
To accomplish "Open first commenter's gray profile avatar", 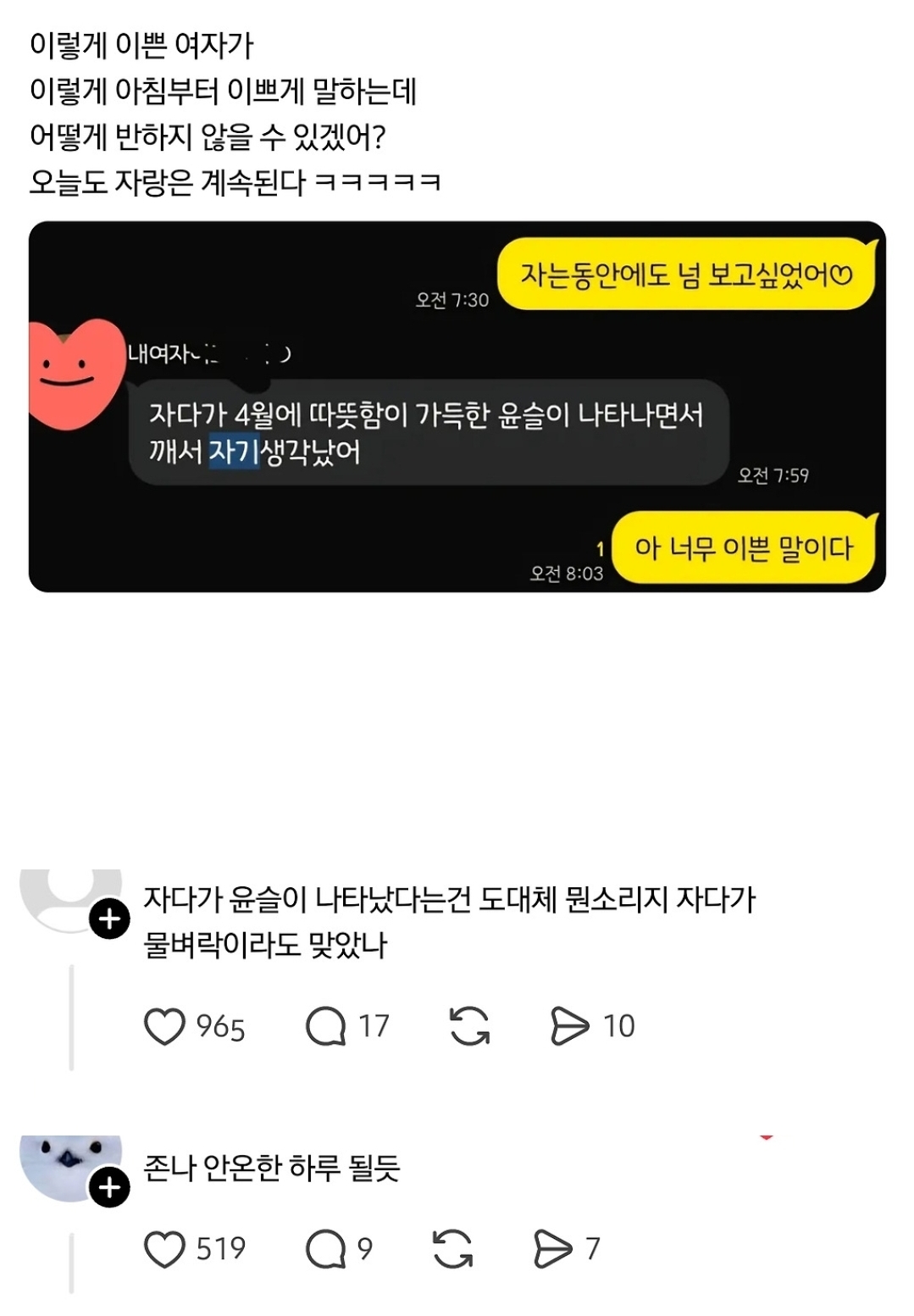I will point(71,900).
